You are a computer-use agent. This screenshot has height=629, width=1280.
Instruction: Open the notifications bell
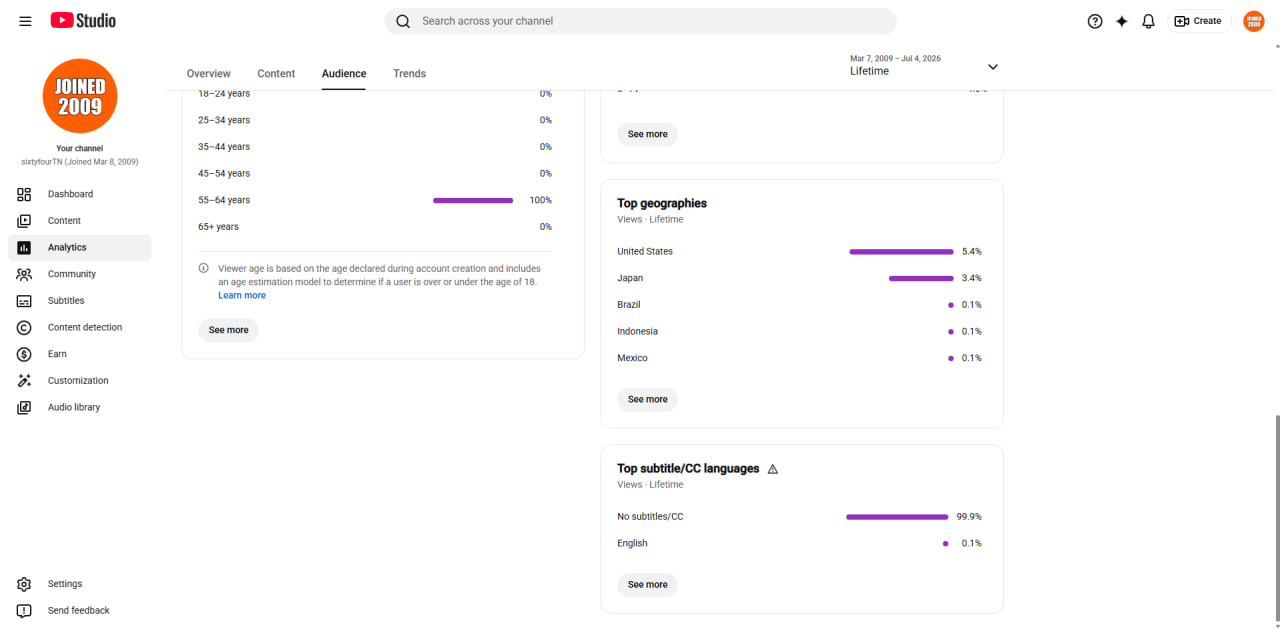pos(1149,21)
